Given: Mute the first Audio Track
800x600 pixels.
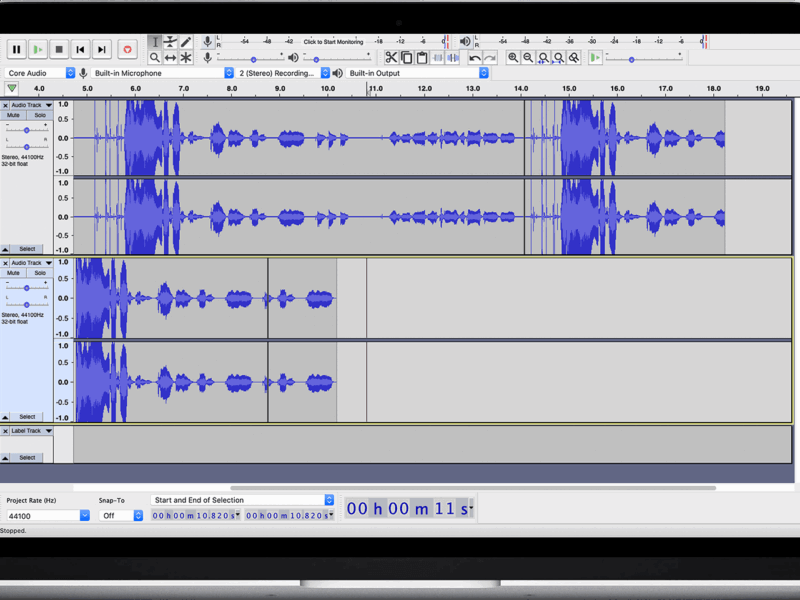Looking at the screenshot, I should coord(14,115).
